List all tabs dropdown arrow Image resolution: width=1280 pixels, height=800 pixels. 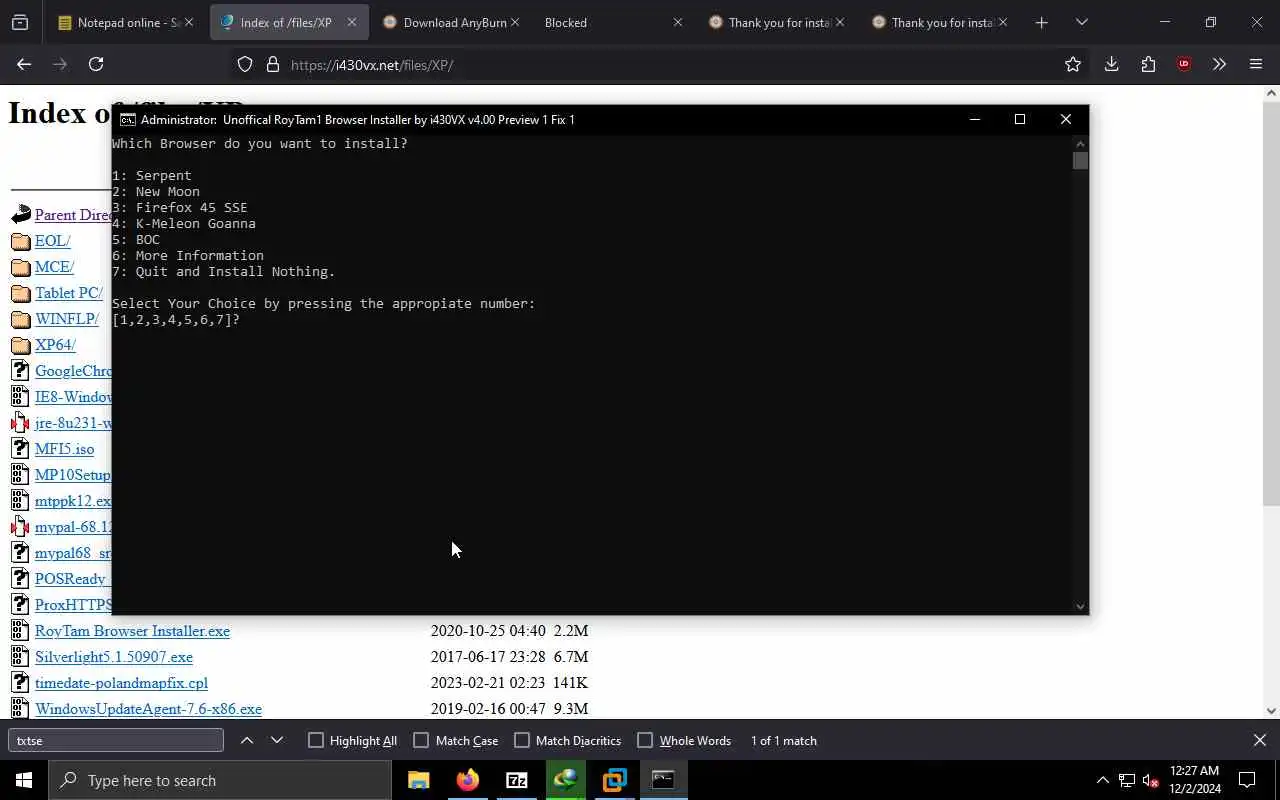(x=1081, y=22)
